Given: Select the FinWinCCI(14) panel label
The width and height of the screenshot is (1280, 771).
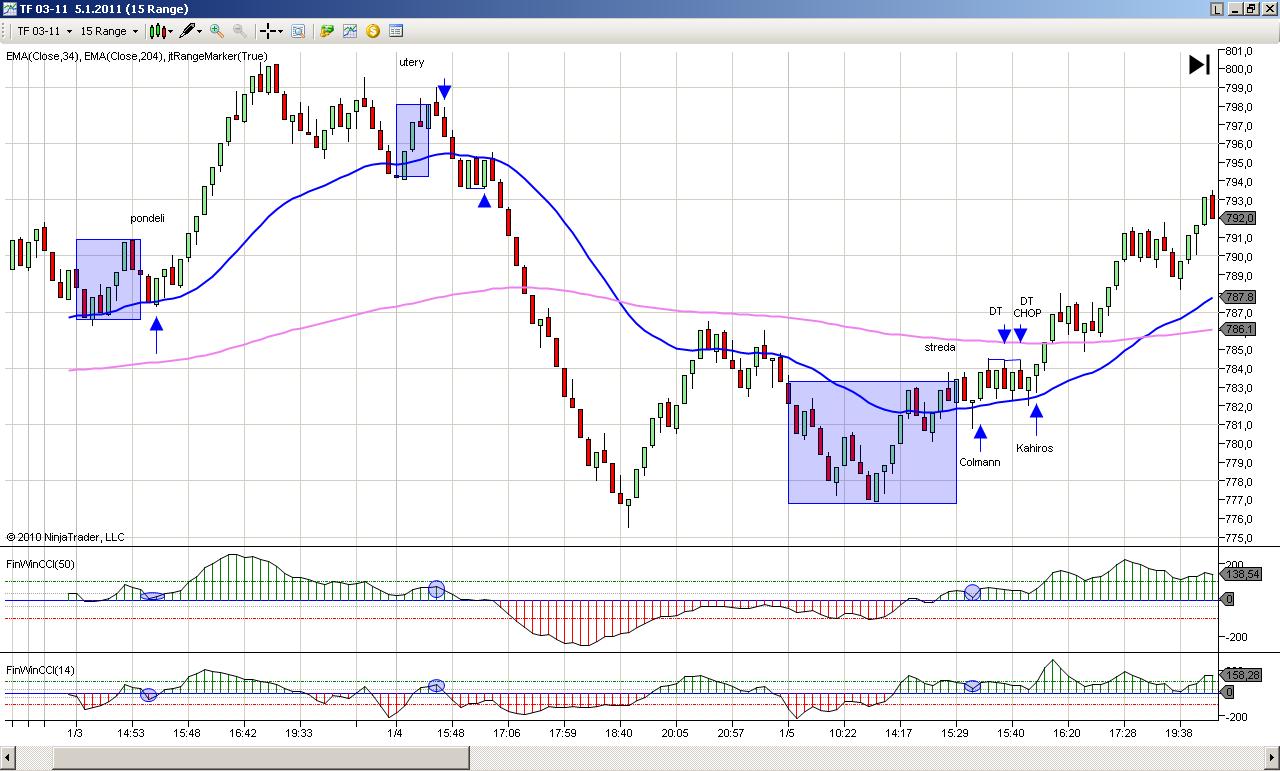Looking at the screenshot, I should (41, 670).
